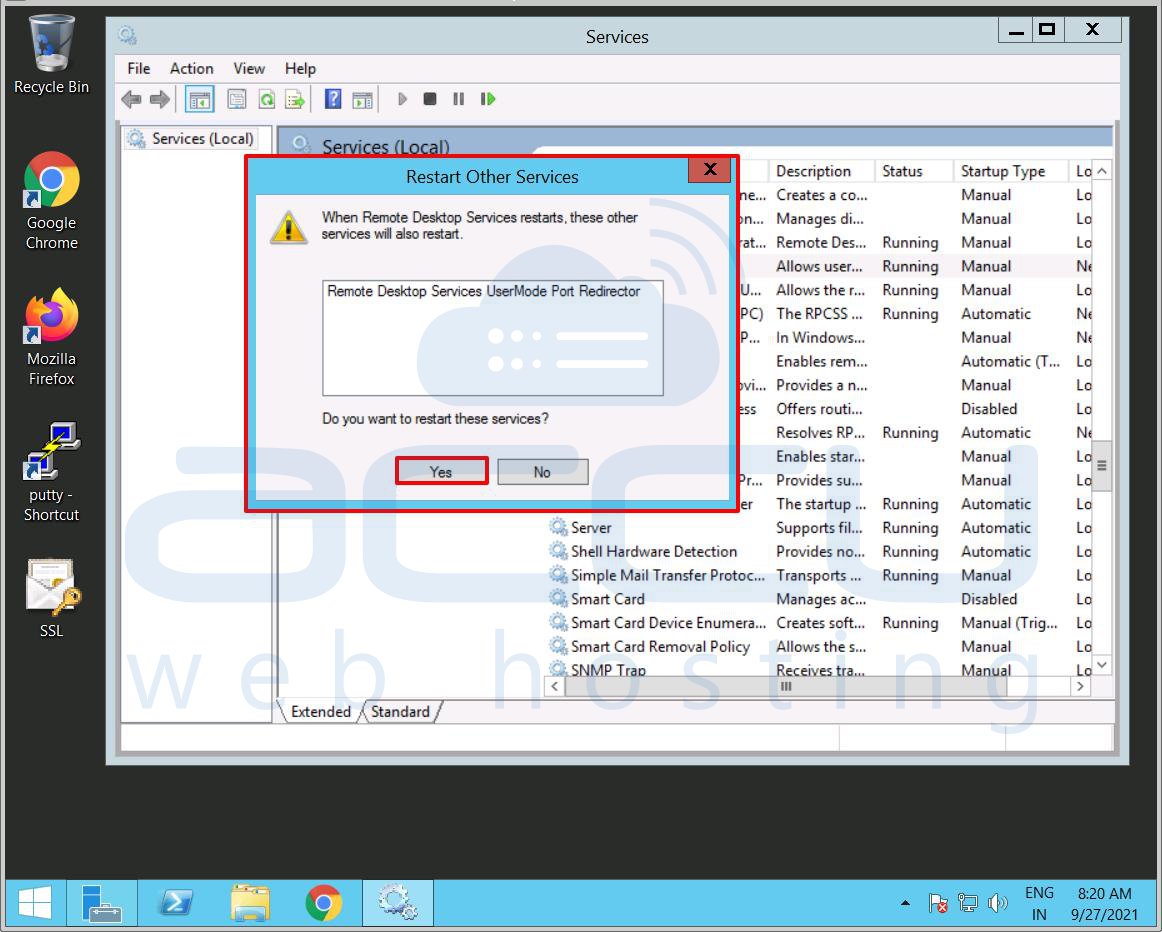This screenshot has height=932, width=1162.
Task: Toggle the Show/Hide Action Pane icon
Action: (x=362, y=99)
